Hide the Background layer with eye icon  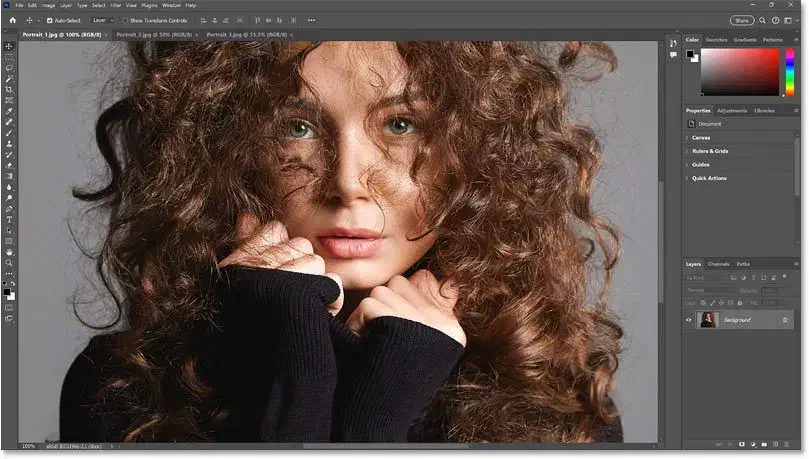click(x=690, y=320)
